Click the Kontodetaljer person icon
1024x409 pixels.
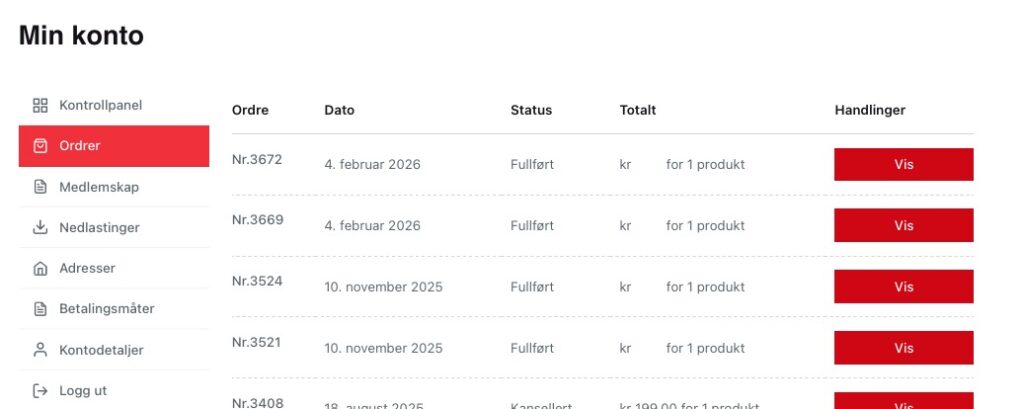click(x=40, y=350)
